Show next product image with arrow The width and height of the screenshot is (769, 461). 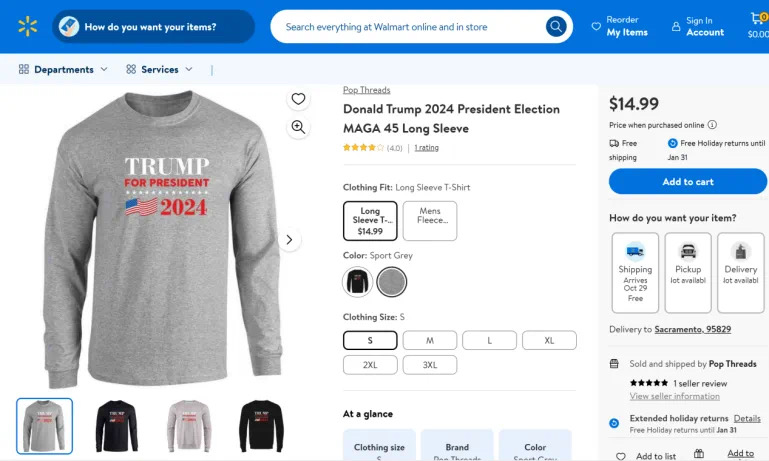(289, 240)
